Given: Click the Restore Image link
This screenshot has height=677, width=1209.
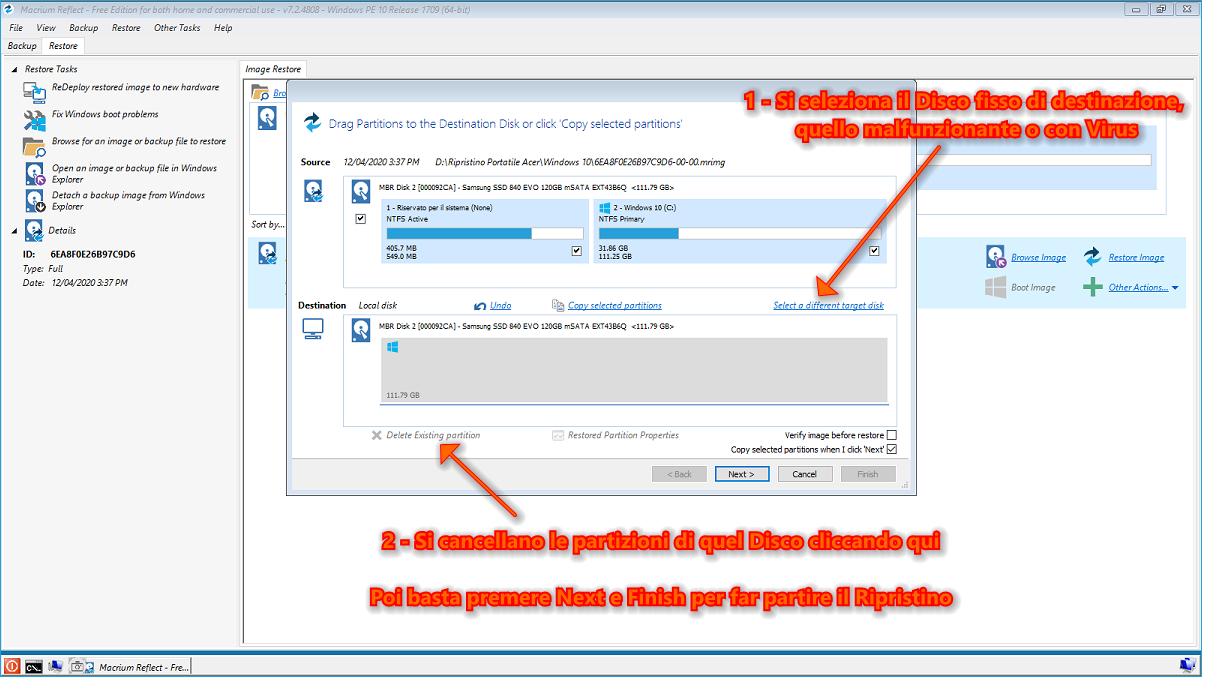Looking at the screenshot, I should tap(1137, 258).
